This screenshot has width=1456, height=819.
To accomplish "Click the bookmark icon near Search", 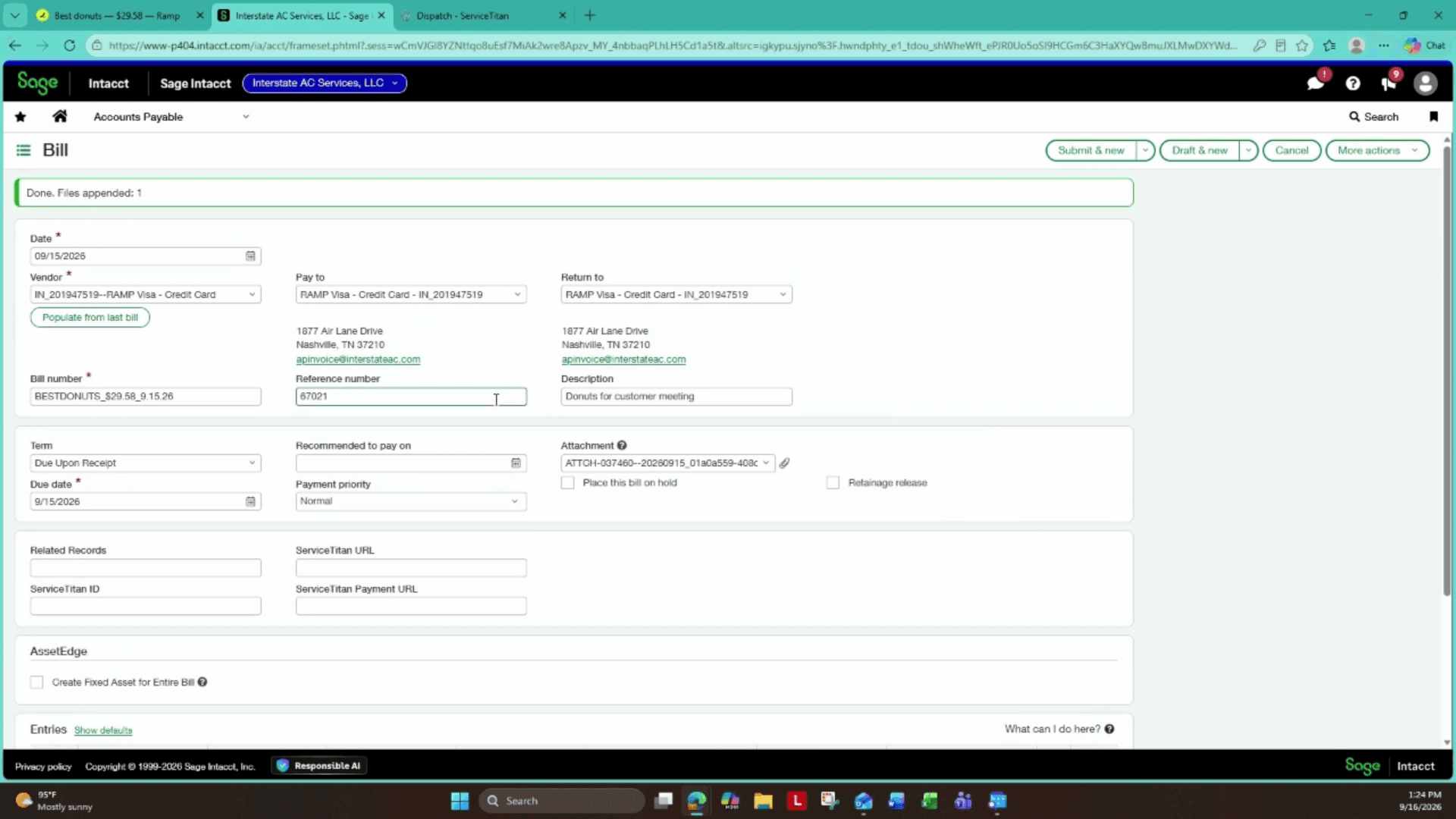I will [x=1433, y=117].
